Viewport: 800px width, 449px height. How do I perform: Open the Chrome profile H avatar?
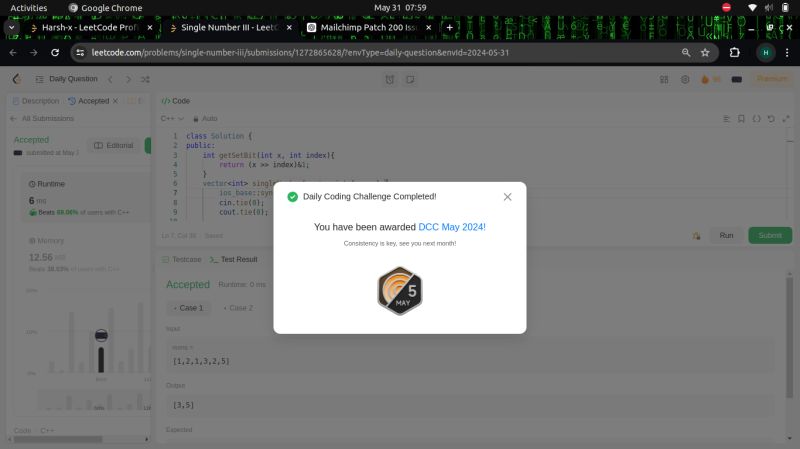tap(766, 53)
